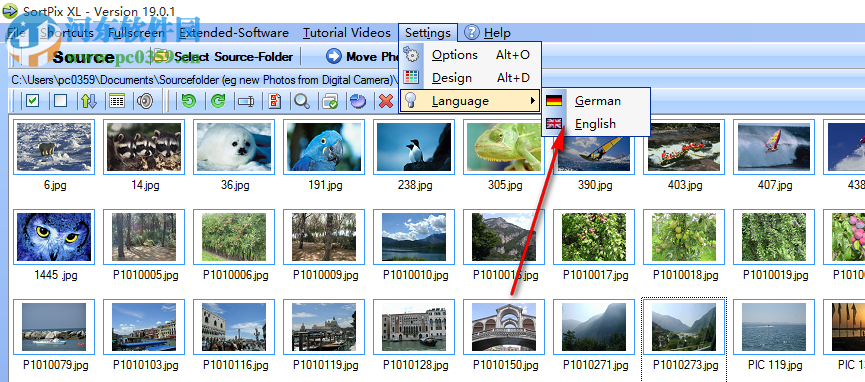Click the Move Photos button
This screenshot has height=382, width=865.
click(x=362, y=56)
